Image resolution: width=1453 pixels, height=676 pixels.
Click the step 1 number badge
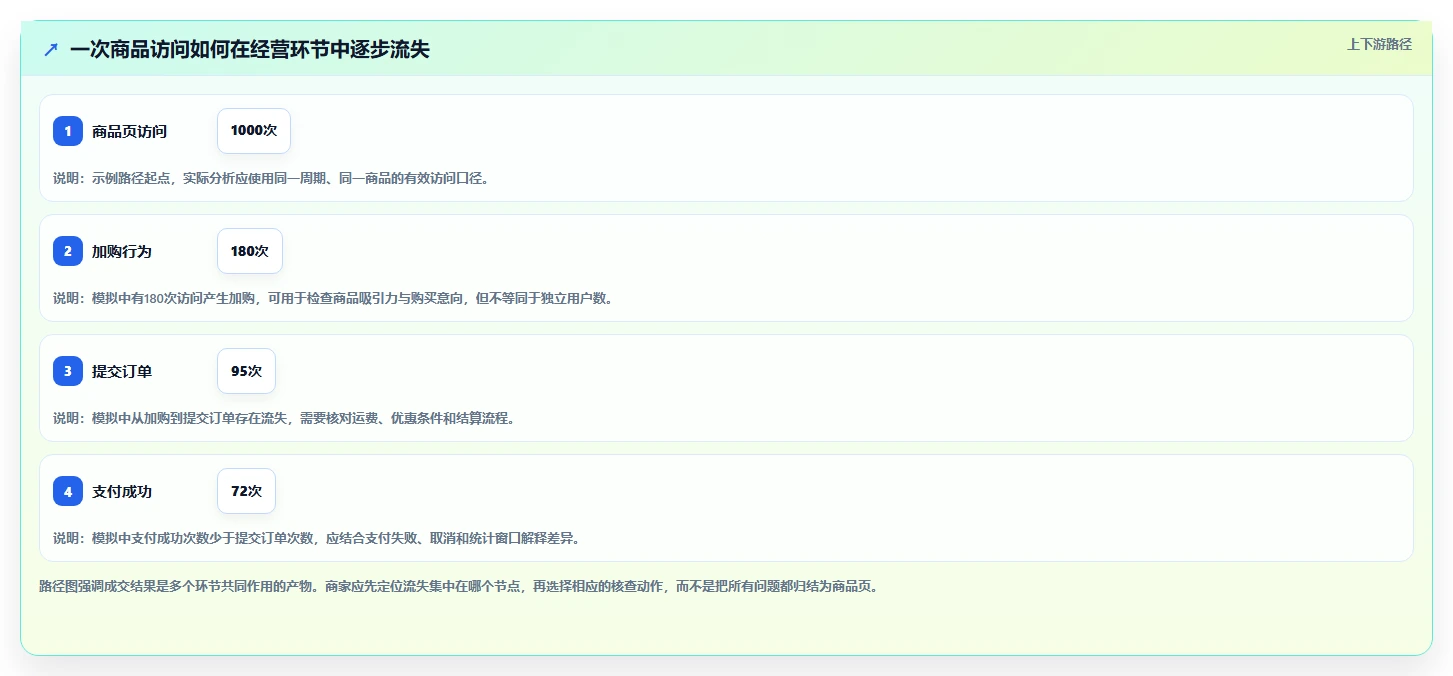68,131
